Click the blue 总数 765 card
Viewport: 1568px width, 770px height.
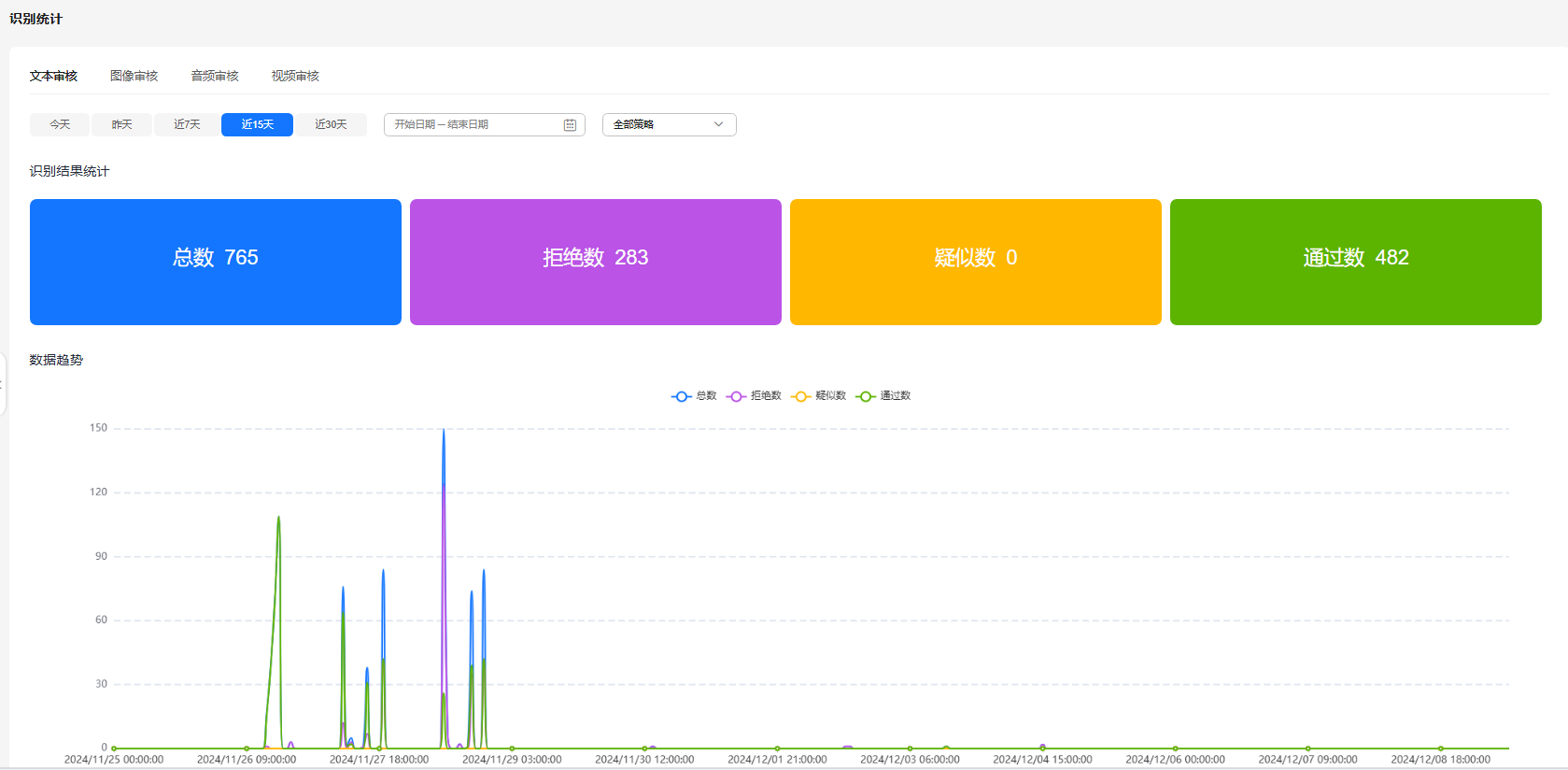point(216,262)
